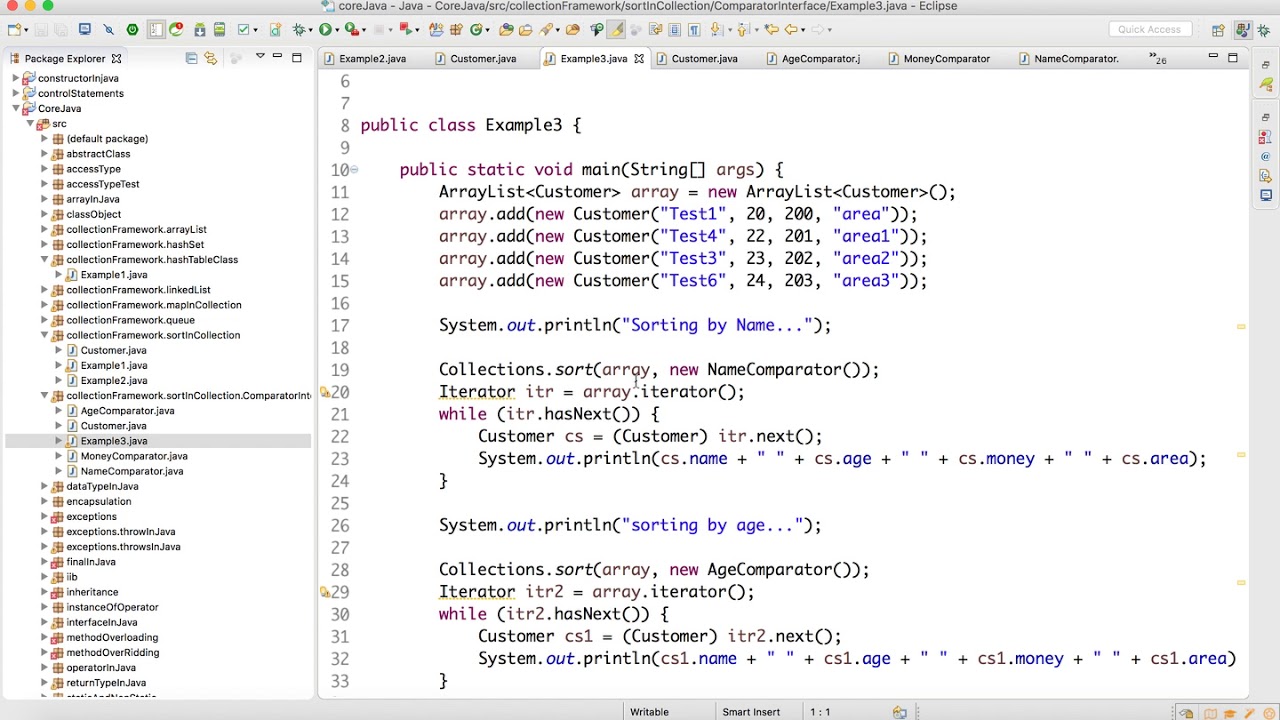Click overview ruler marker near line 17
Image resolution: width=1280 pixels, height=720 pixels.
1241,327
